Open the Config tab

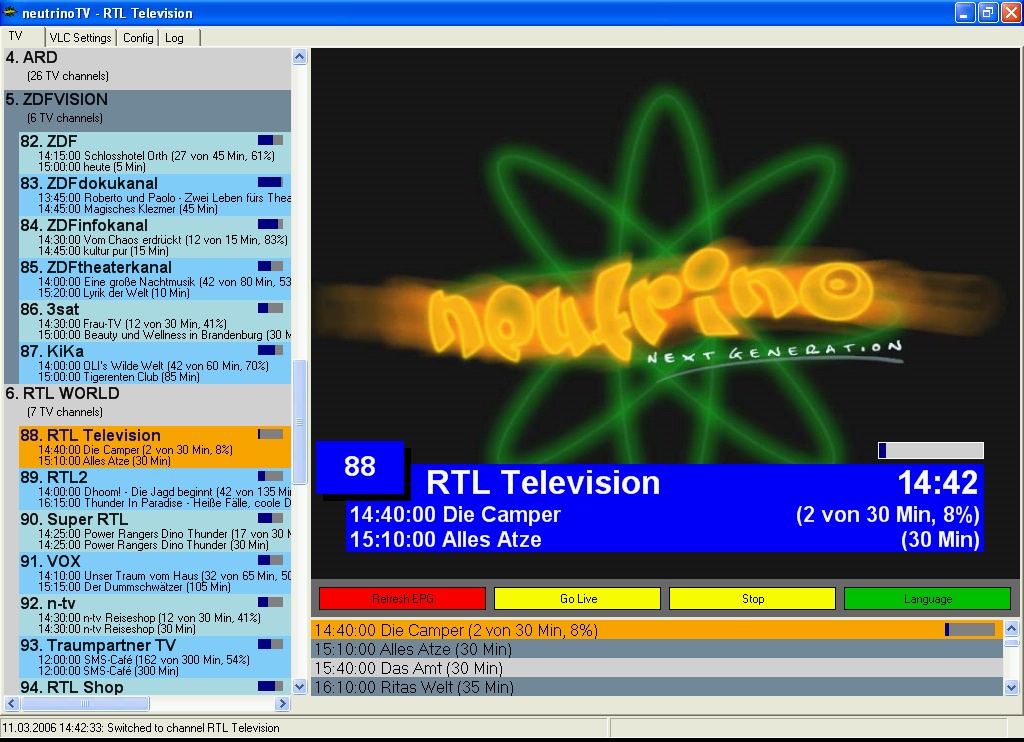pos(138,38)
